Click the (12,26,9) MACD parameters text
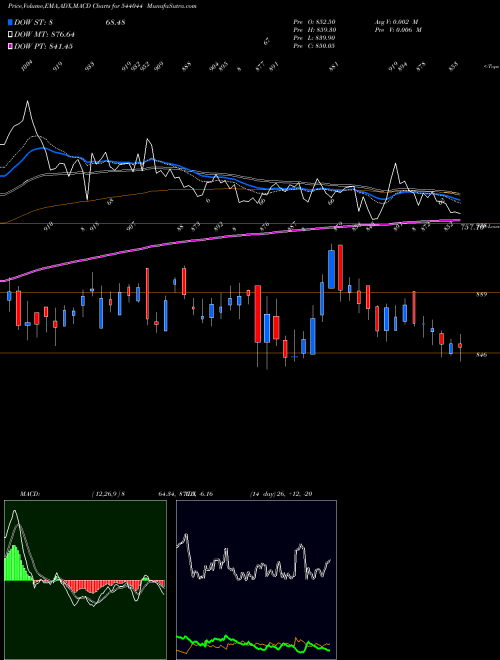 tap(108, 494)
